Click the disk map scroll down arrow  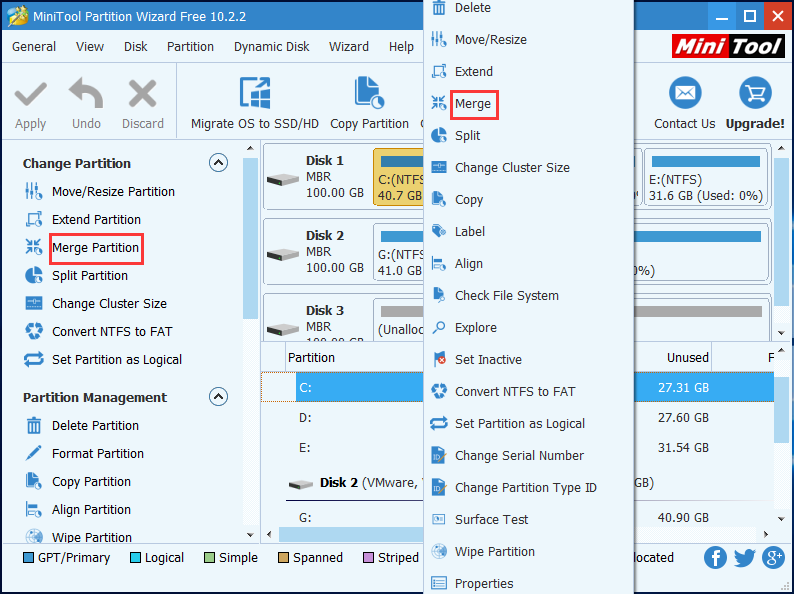781,333
